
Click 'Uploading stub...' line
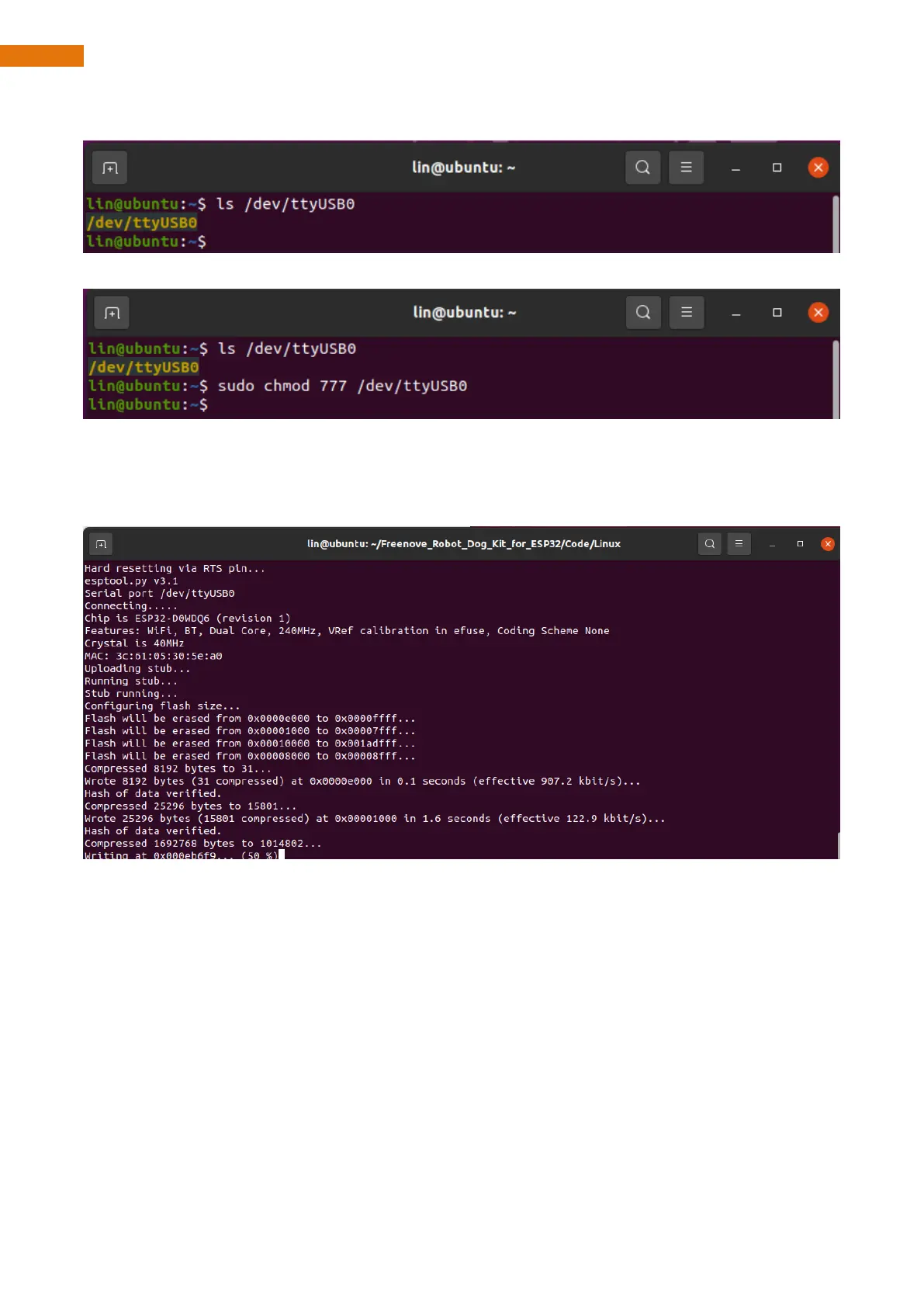[137, 669]
